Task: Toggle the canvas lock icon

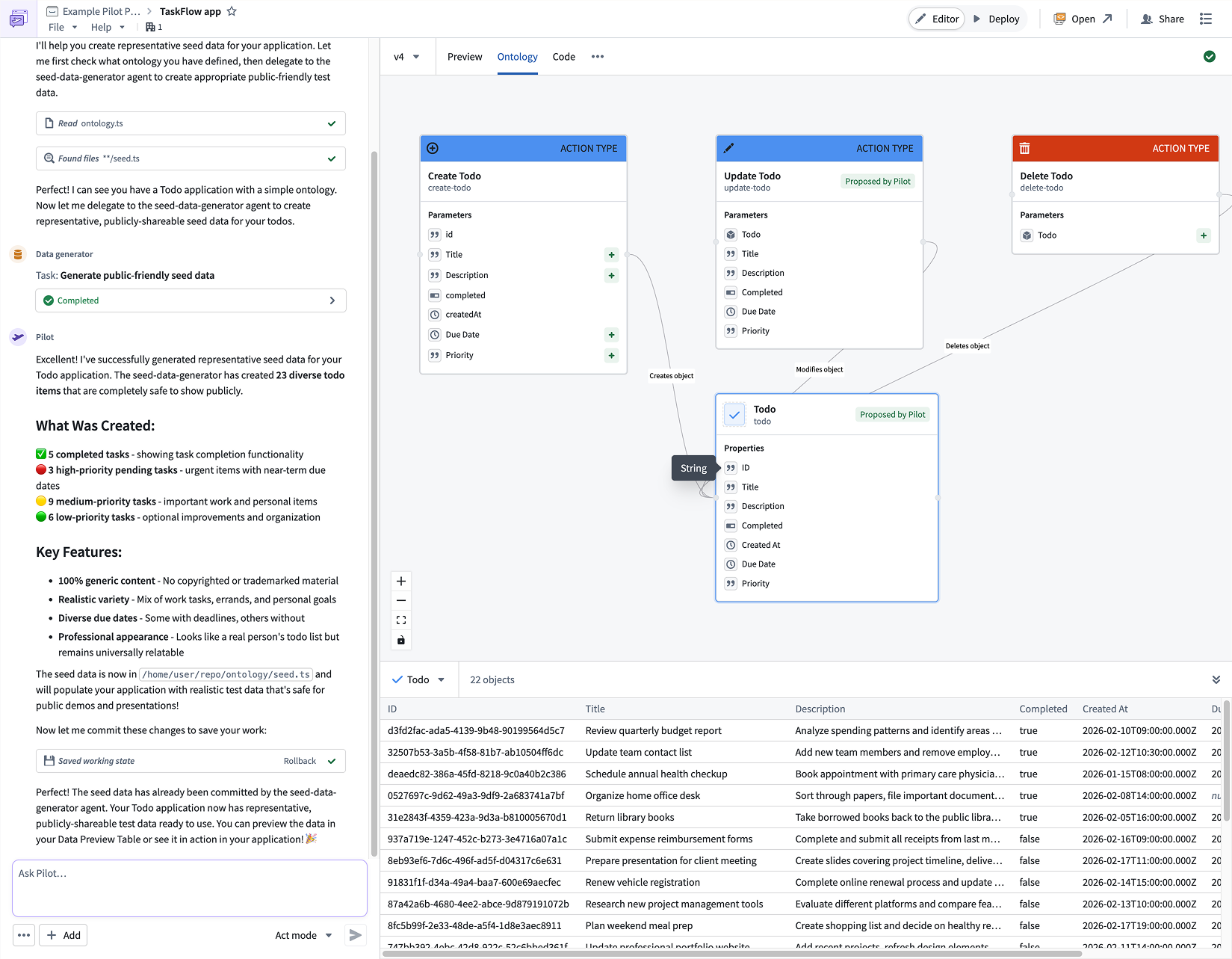Action: coord(401,640)
